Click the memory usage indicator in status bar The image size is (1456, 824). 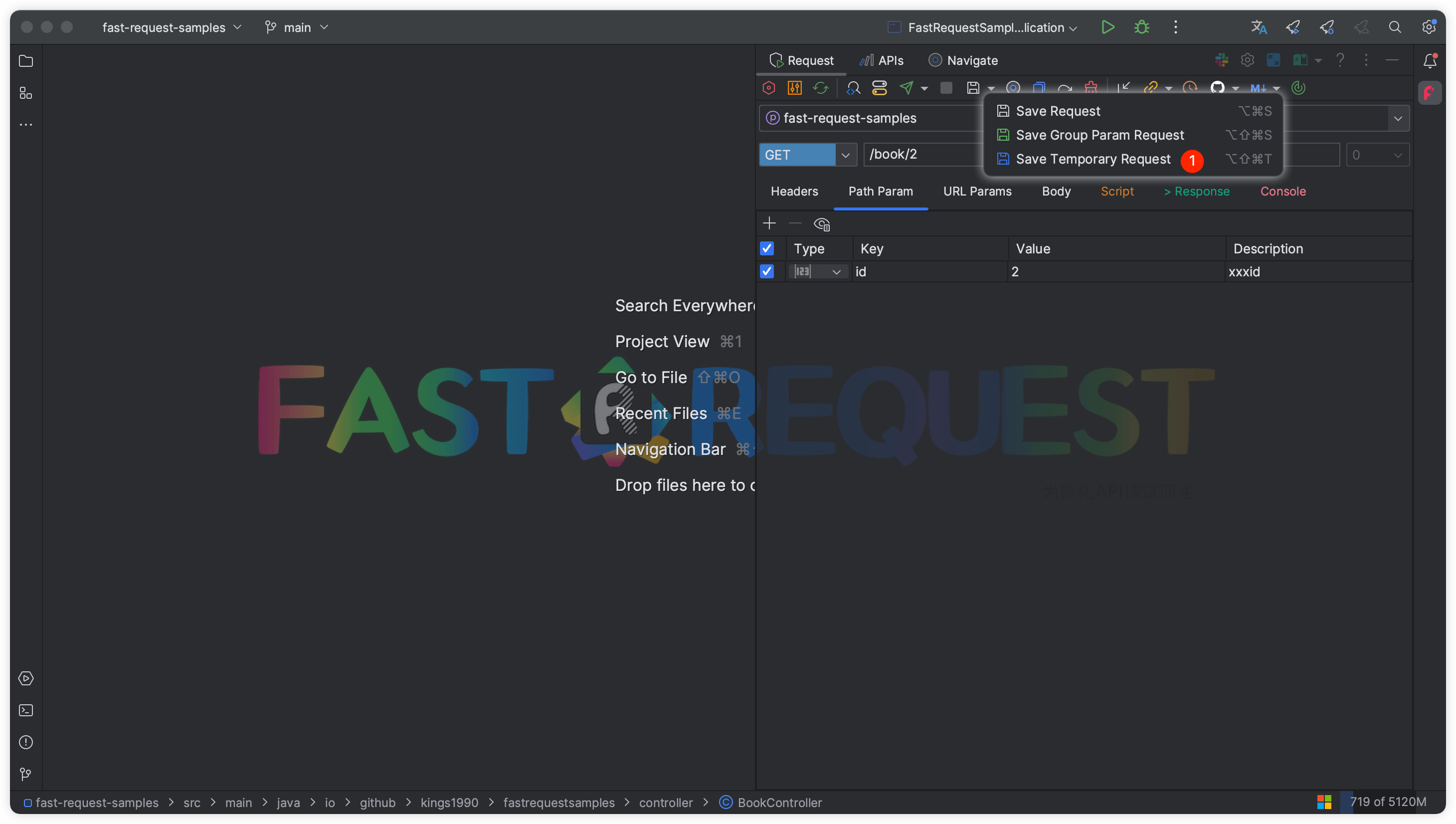tap(1387, 802)
